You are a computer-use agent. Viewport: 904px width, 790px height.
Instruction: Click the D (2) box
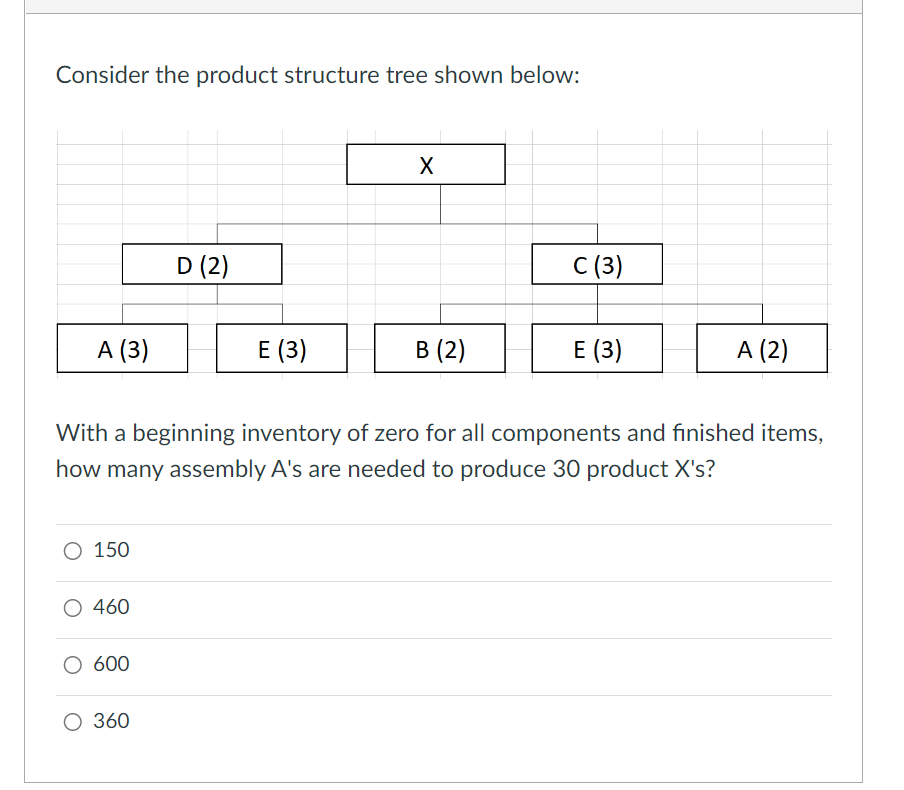(x=201, y=264)
